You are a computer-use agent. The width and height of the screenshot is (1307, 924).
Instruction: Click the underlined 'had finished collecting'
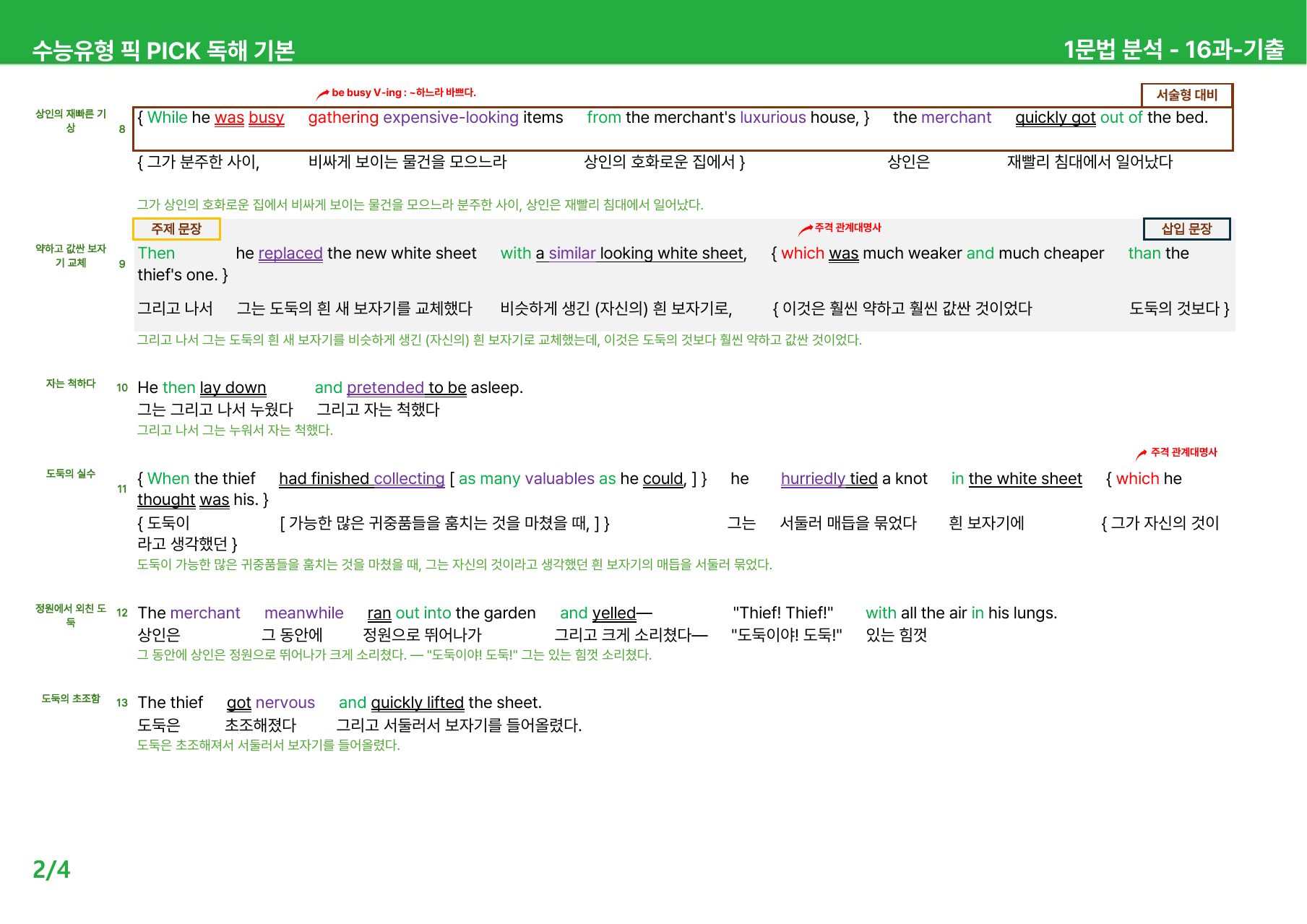tap(362, 479)
